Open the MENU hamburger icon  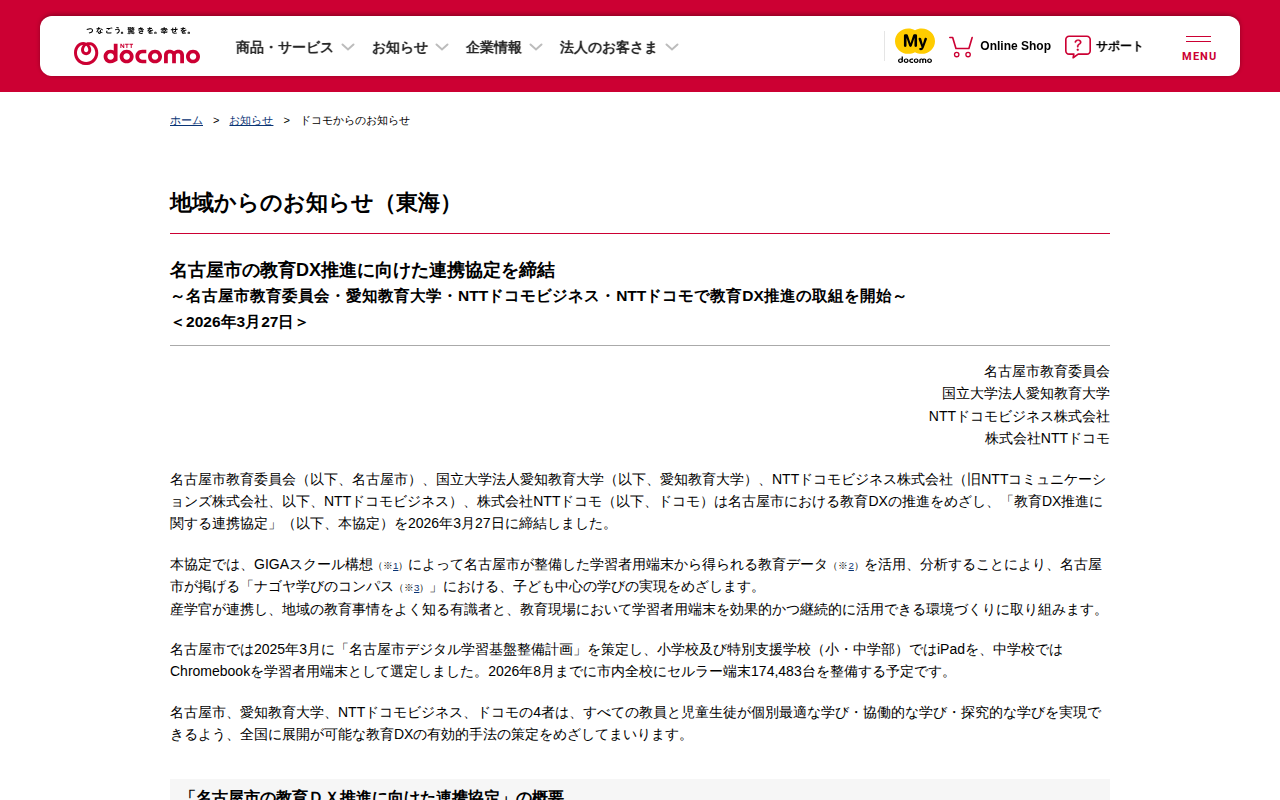point(1199,47)
